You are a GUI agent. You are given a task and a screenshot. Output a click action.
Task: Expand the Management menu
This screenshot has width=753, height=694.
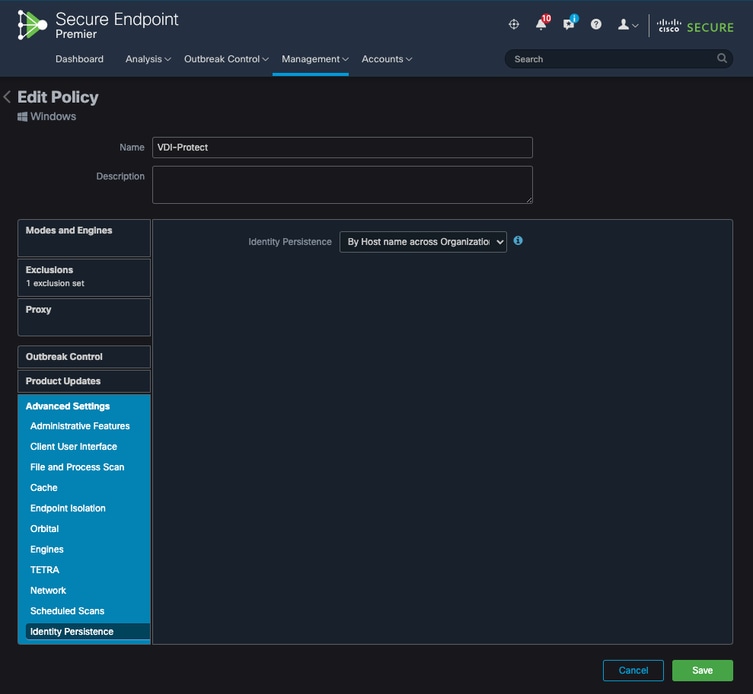click(315, 59)
